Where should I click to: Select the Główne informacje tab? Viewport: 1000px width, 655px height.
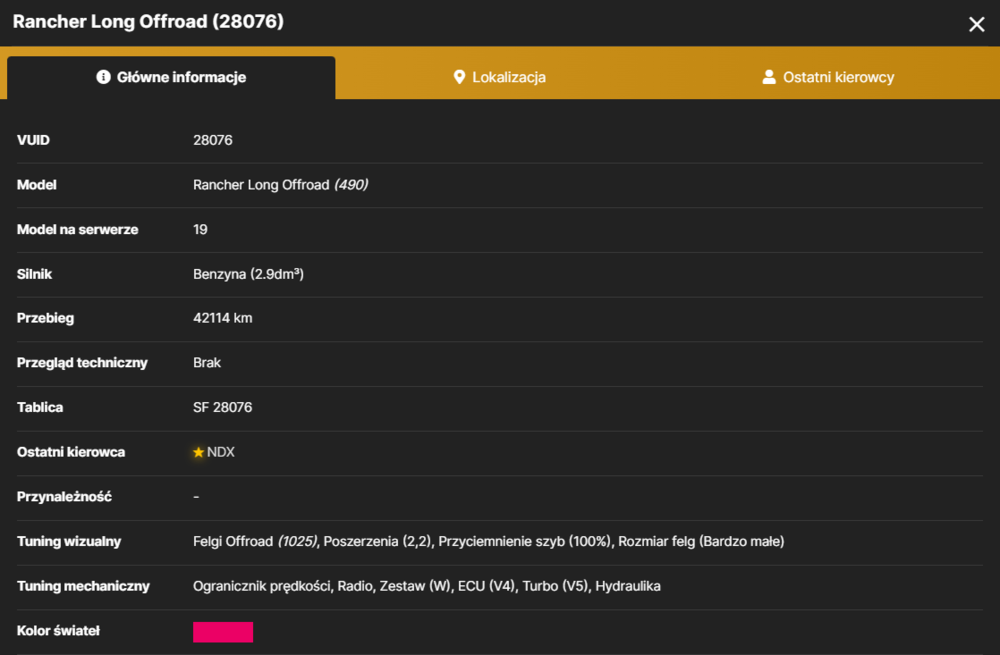click(171, 77)
